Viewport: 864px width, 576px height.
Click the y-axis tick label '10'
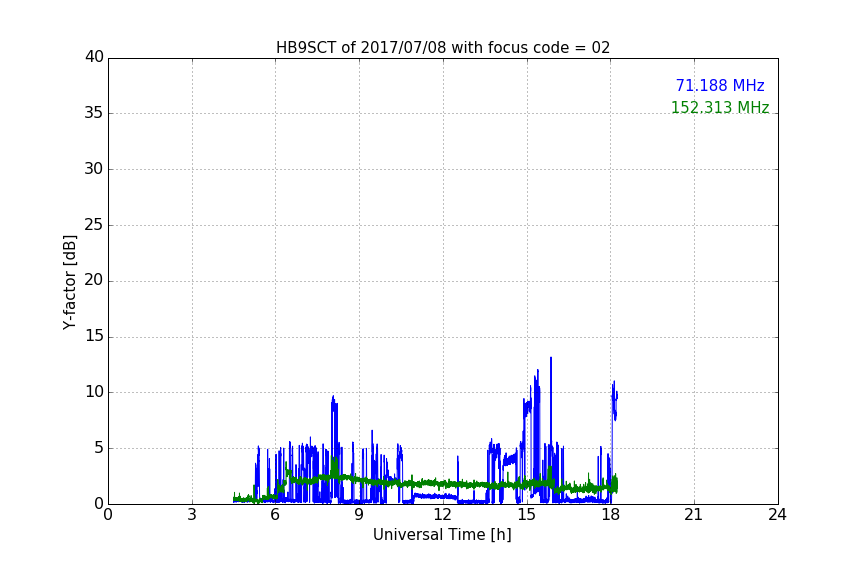pos(94,392)
